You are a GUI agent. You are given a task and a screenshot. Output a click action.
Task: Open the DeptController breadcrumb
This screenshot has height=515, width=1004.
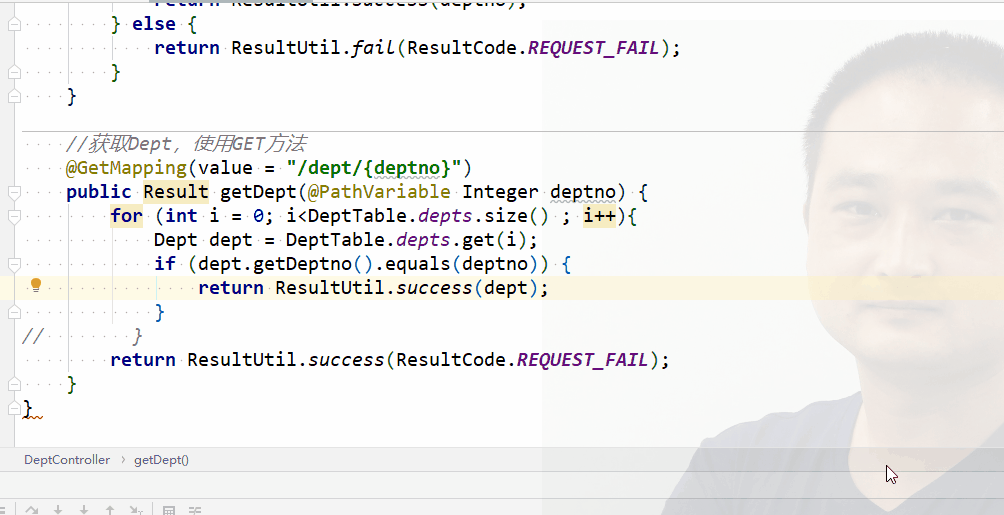pos(67,460)
